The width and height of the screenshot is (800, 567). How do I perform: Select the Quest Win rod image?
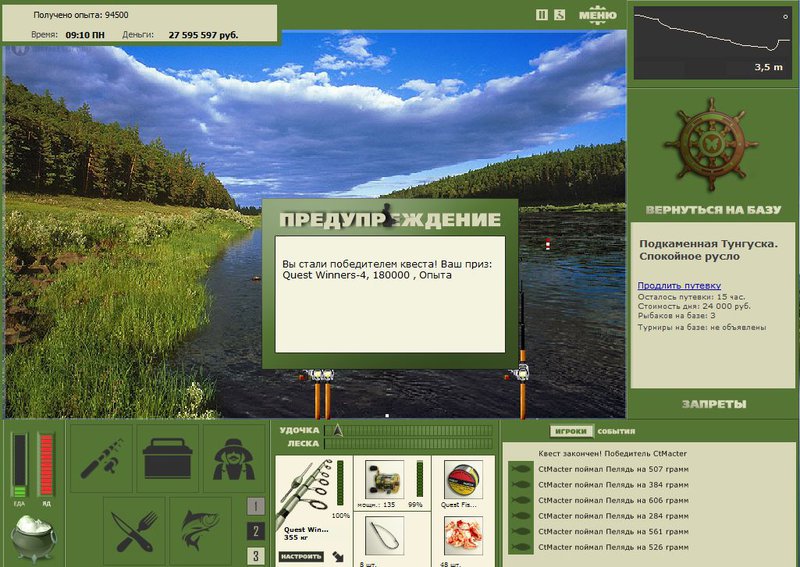click(x=307, y=492)
